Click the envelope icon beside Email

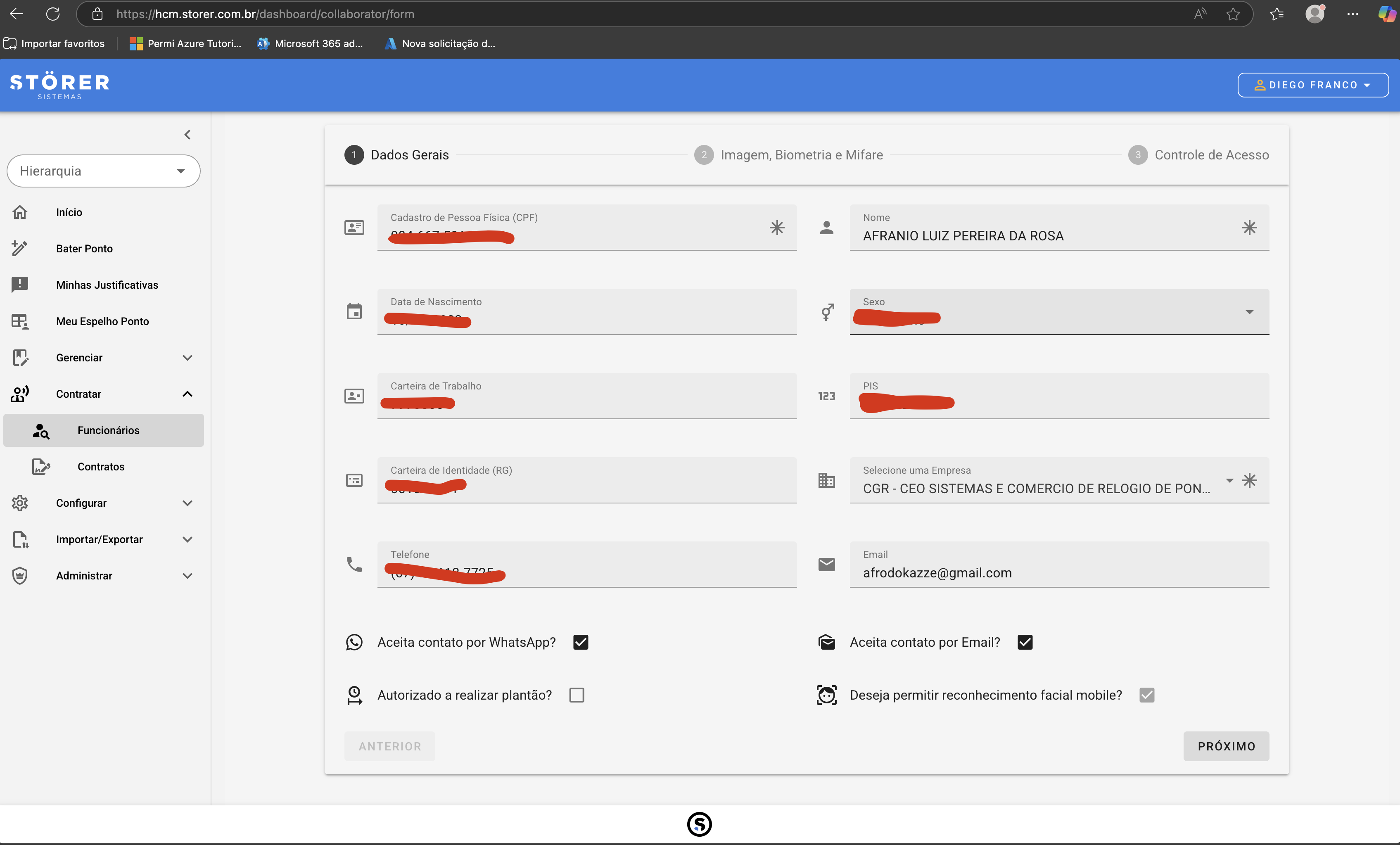coord(827,564)
